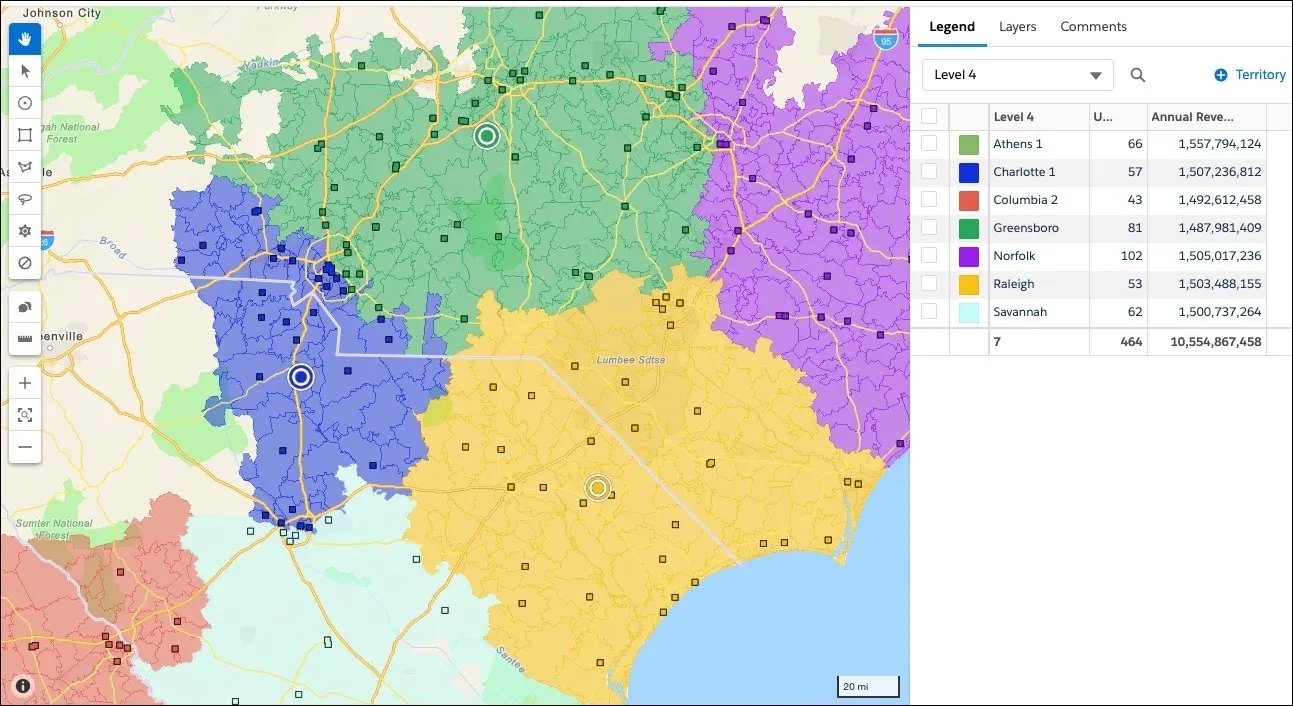Select the lasso selection tool
The width and height of the screenshot is (1293, 706).
coord(25,199)
